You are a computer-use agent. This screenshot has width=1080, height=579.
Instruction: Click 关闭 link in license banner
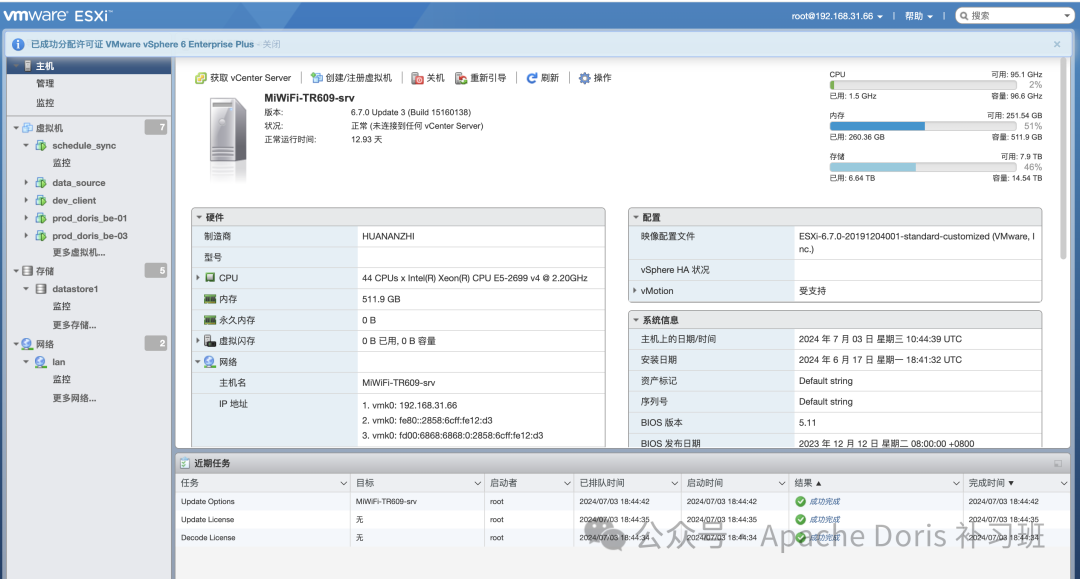(x=271, y=44)
